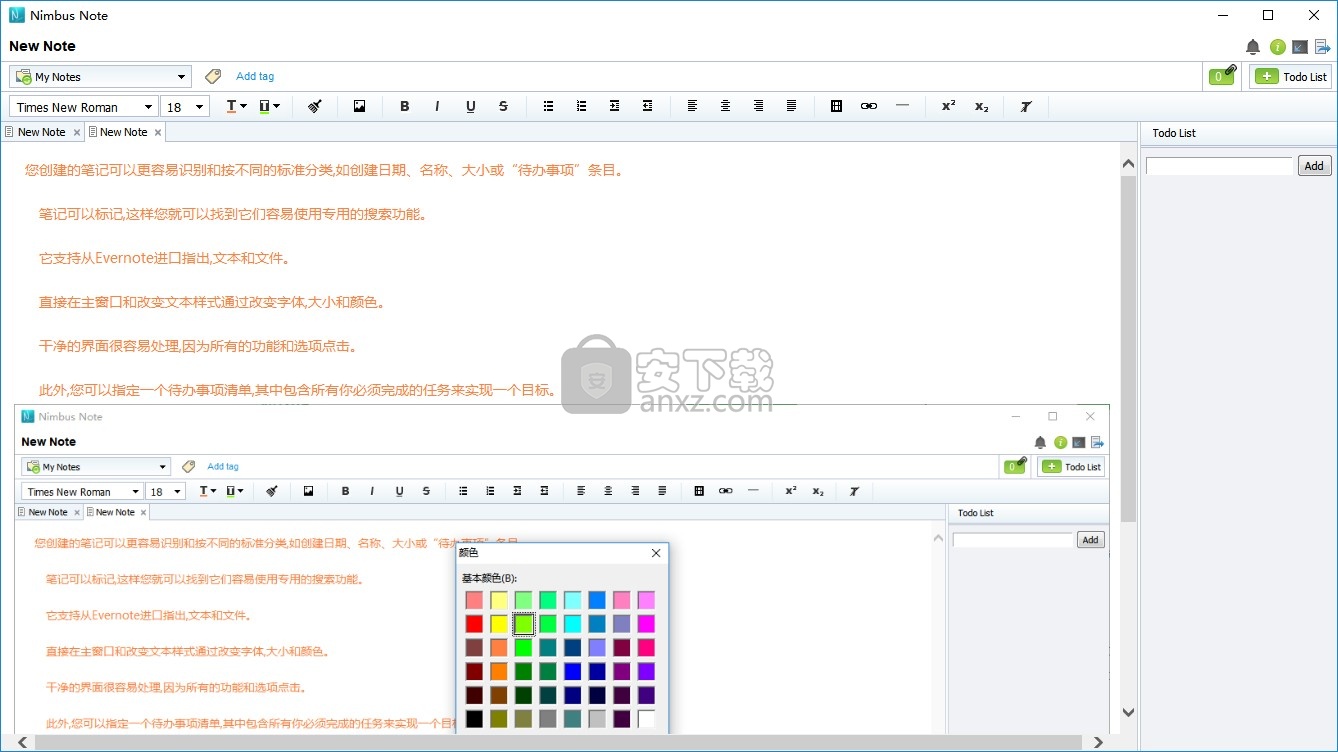
Task: Justify text in main toolbar
Action: coord(791,106)
